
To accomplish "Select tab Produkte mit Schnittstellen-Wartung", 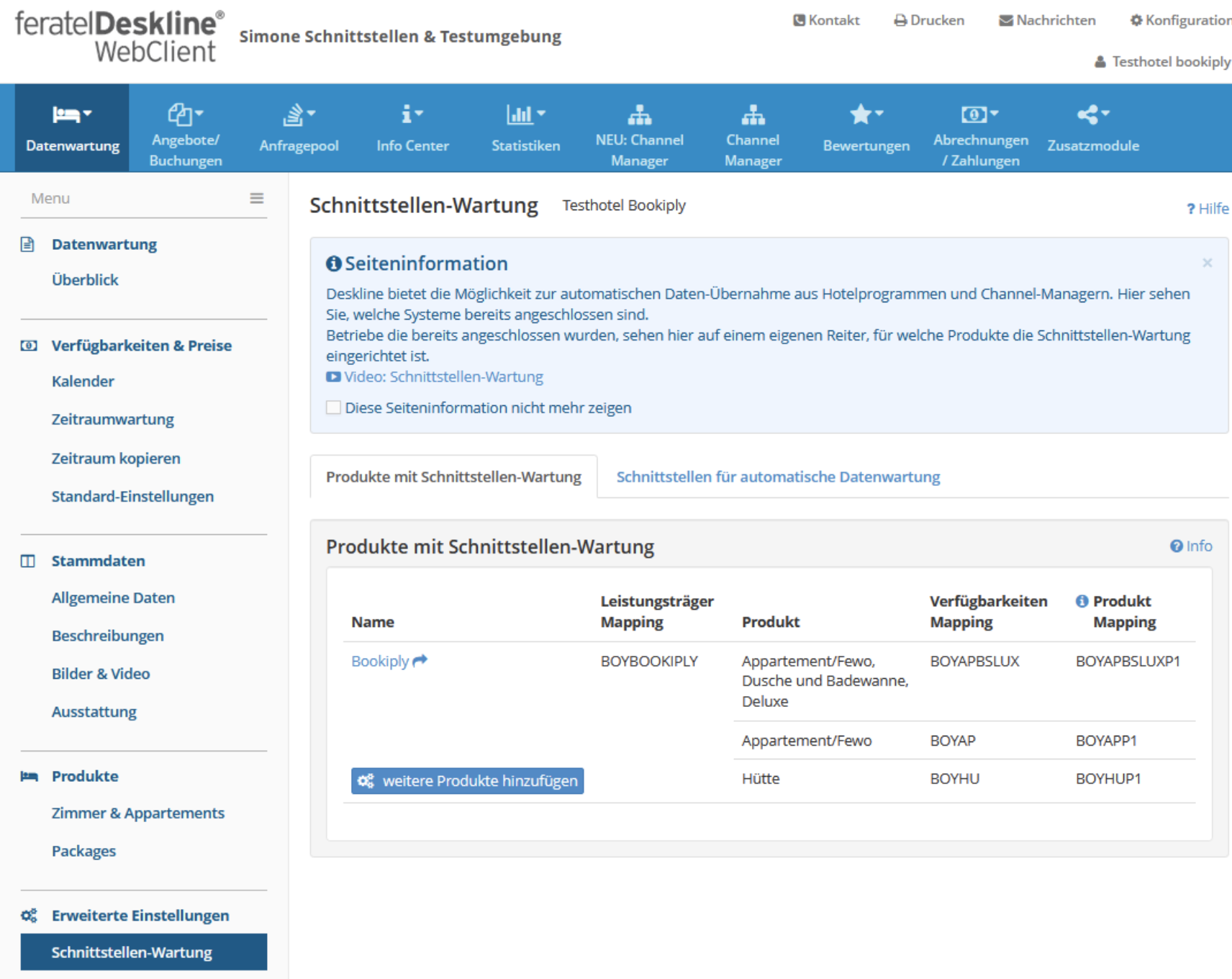I will pyautogui.click(x=453, y=477).
